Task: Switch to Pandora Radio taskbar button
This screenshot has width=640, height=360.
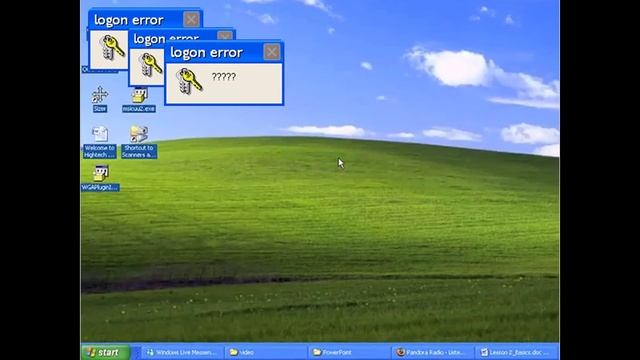Action: (x=433, y=352)
